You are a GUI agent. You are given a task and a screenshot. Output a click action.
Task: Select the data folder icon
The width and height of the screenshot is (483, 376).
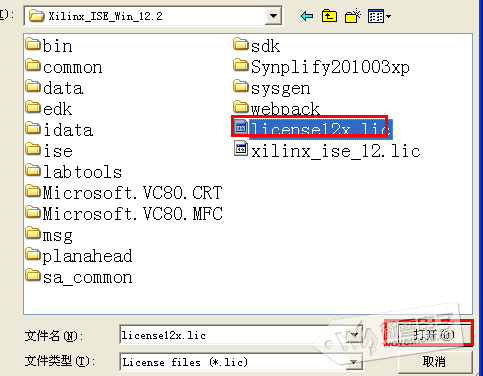coord(33,86)
